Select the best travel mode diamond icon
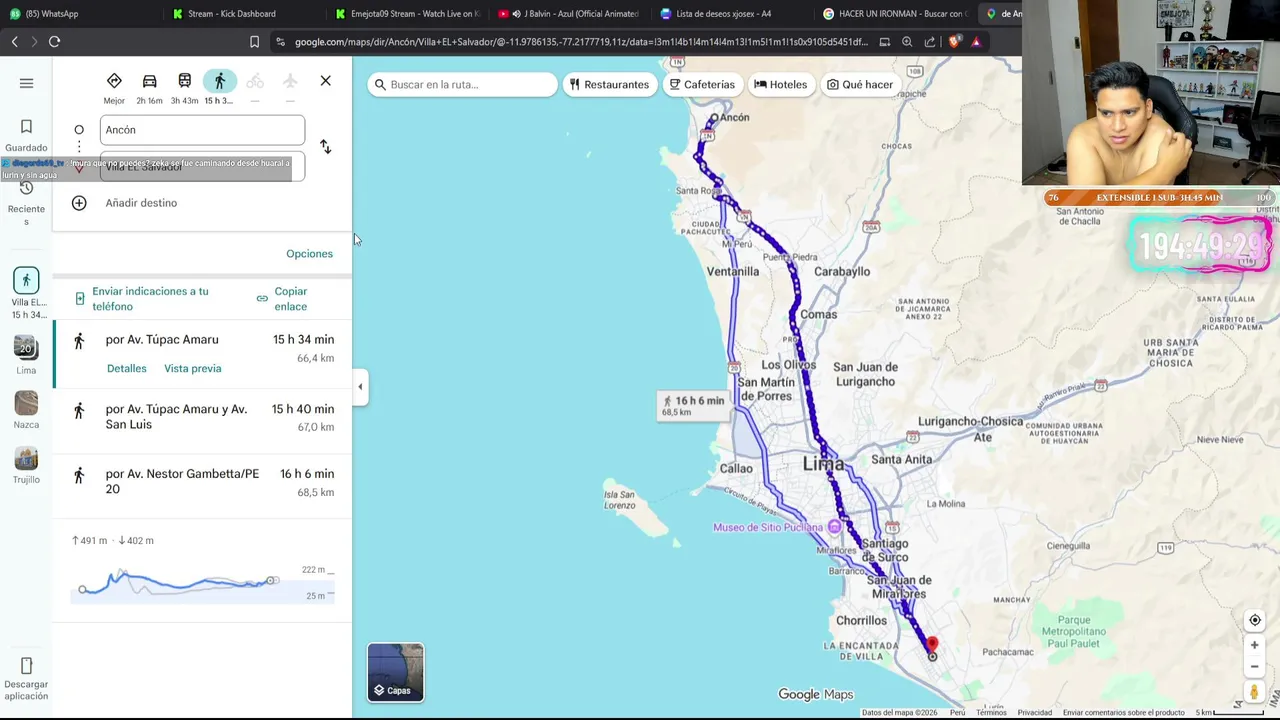 pos(114,81)
